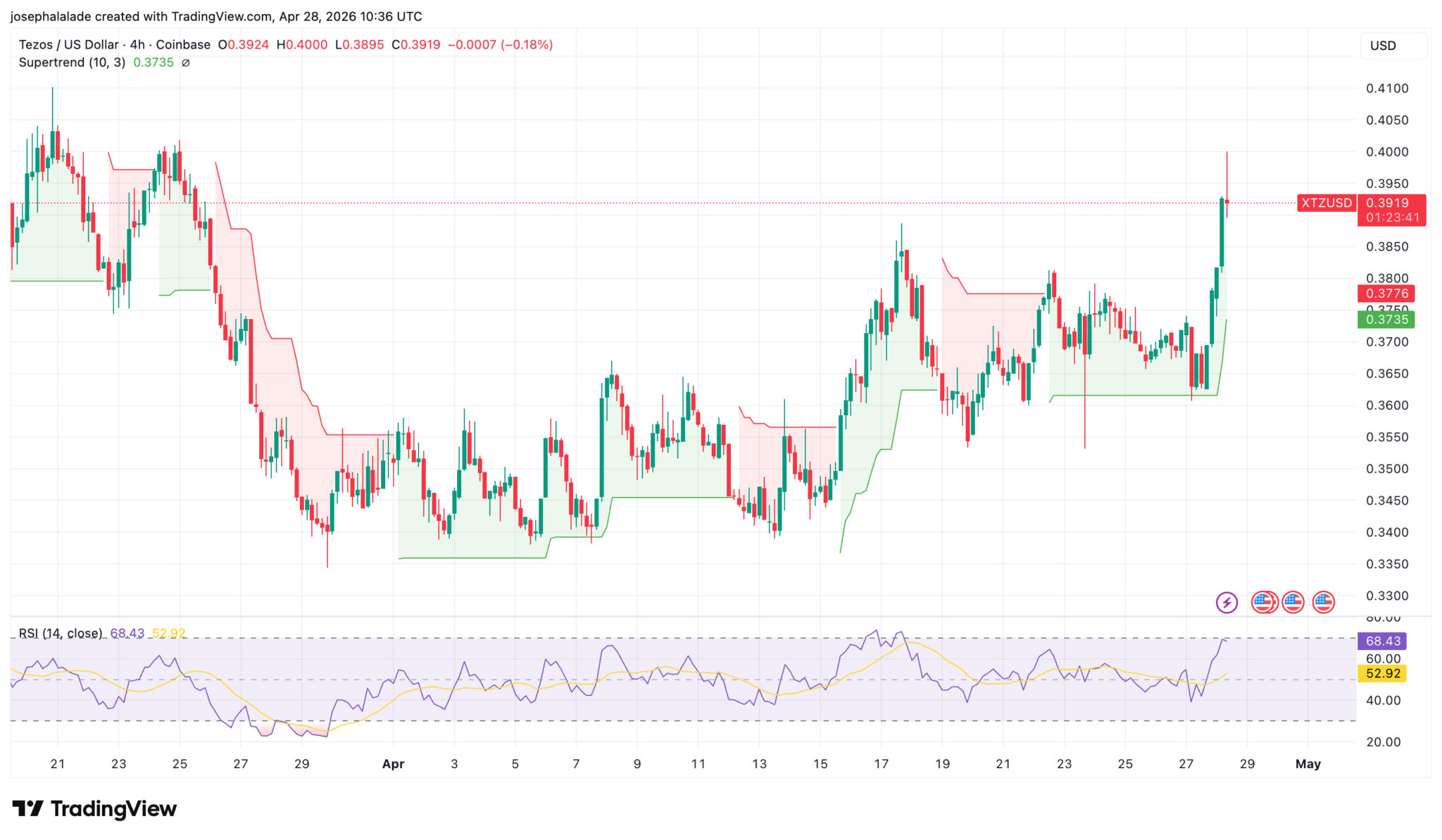Open the USD currency selector

click(x=1383, y=46)
